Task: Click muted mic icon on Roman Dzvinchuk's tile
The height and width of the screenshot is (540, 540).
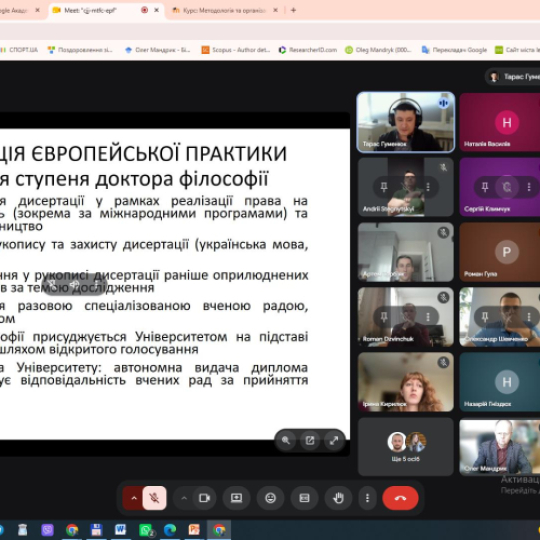Action: [x=444, y=298]
